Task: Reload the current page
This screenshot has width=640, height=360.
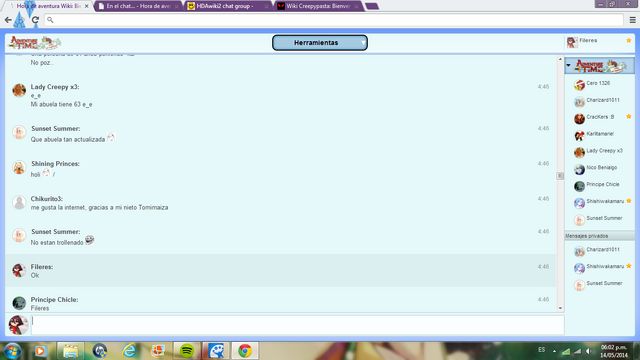Action: click(36, 20)
